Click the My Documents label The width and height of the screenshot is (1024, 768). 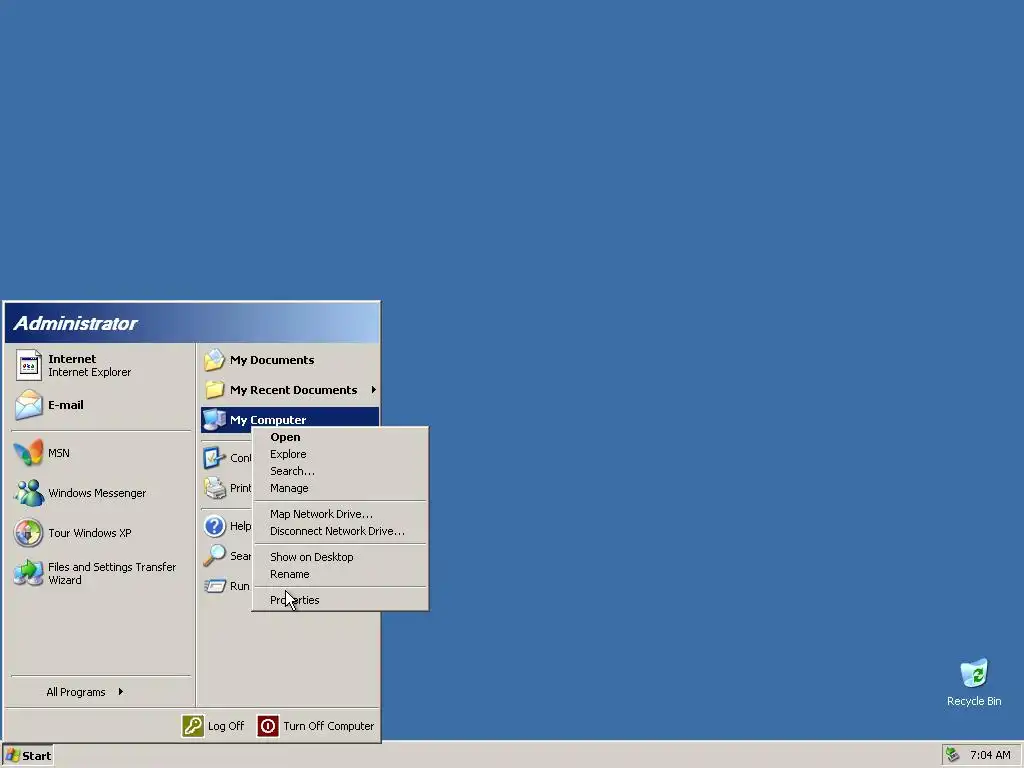pyautogui.click(x=272, y=360)
